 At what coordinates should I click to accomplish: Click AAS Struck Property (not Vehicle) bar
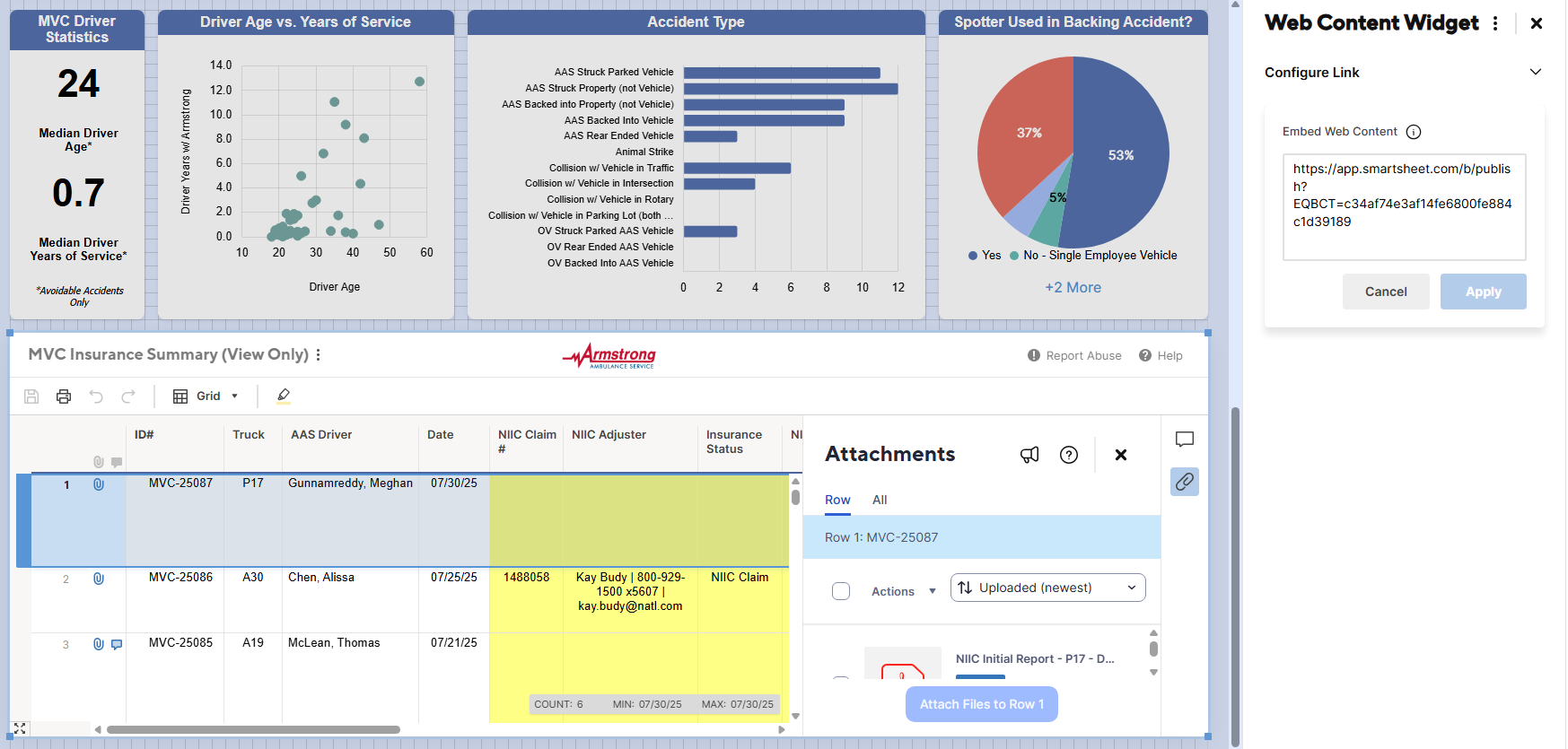(791, 89)
